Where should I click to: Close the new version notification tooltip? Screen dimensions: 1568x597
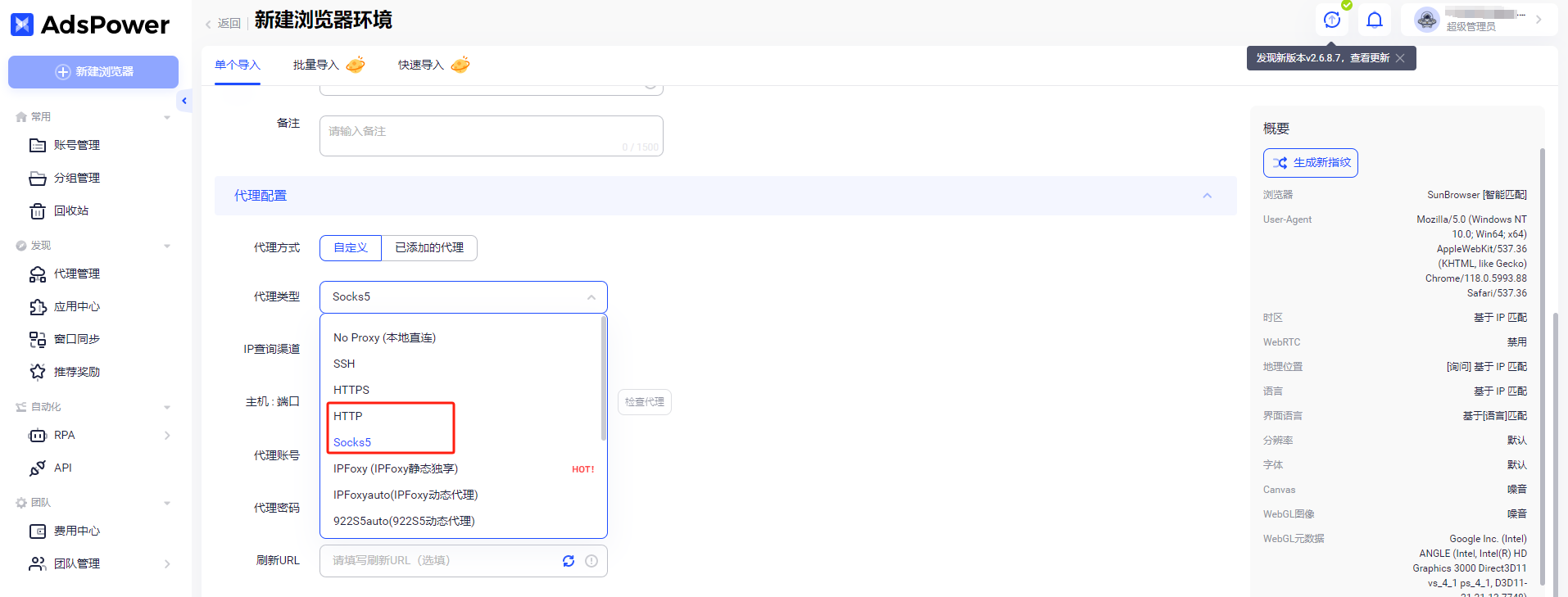[x=1400, y=58]
